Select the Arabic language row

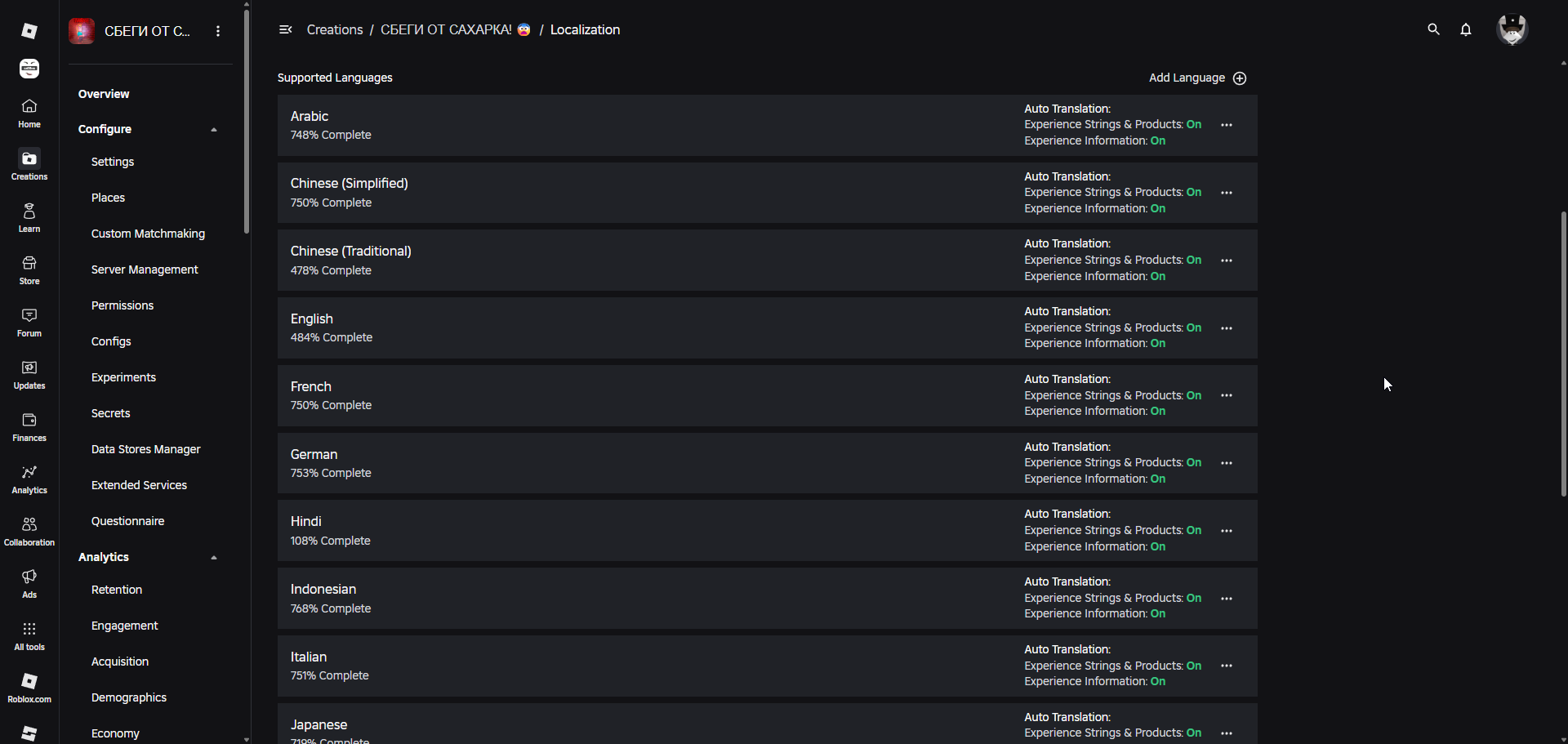768,125
